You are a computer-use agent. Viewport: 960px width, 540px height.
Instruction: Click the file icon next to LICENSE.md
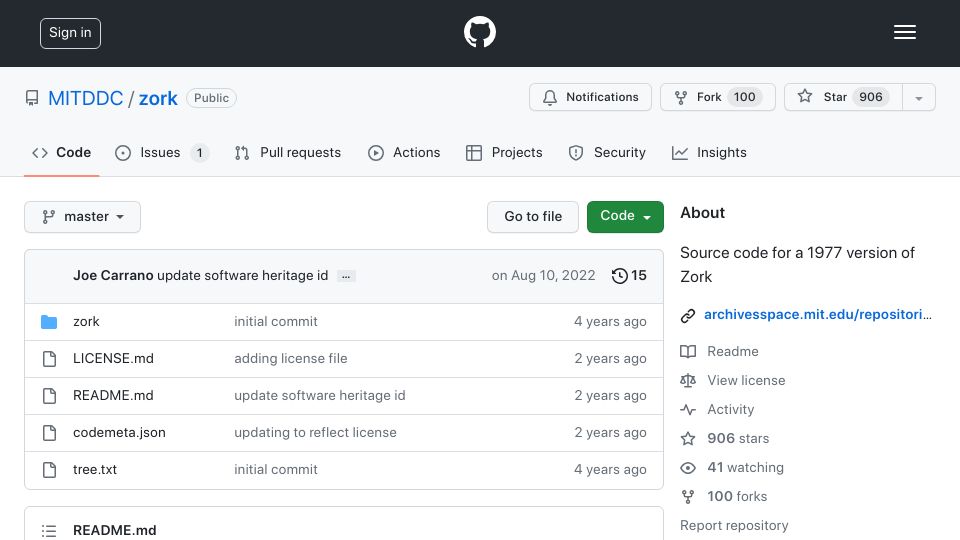tap(50, 359)
